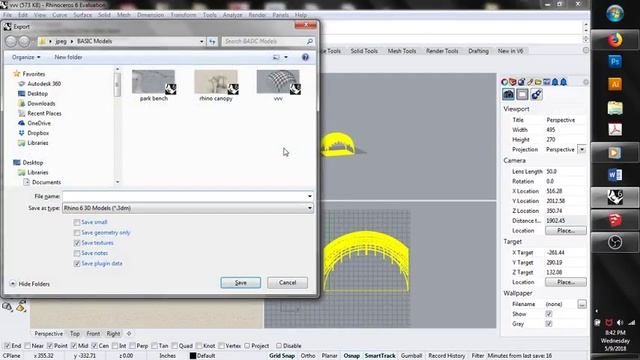Click the Windows Start orb
The width and height of the screenshot is (640, 360).
click(615, 13)
